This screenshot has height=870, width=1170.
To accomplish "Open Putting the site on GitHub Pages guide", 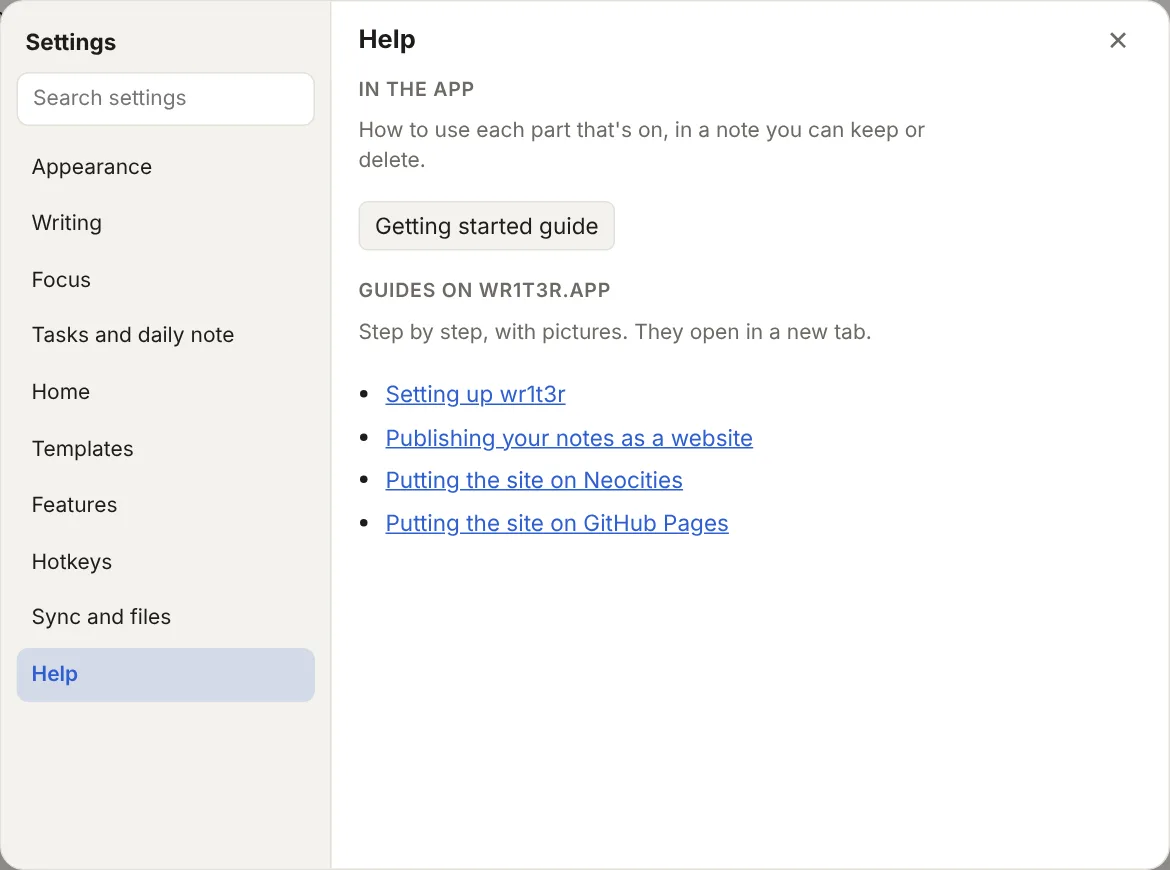I will click(x=557, y=524).
